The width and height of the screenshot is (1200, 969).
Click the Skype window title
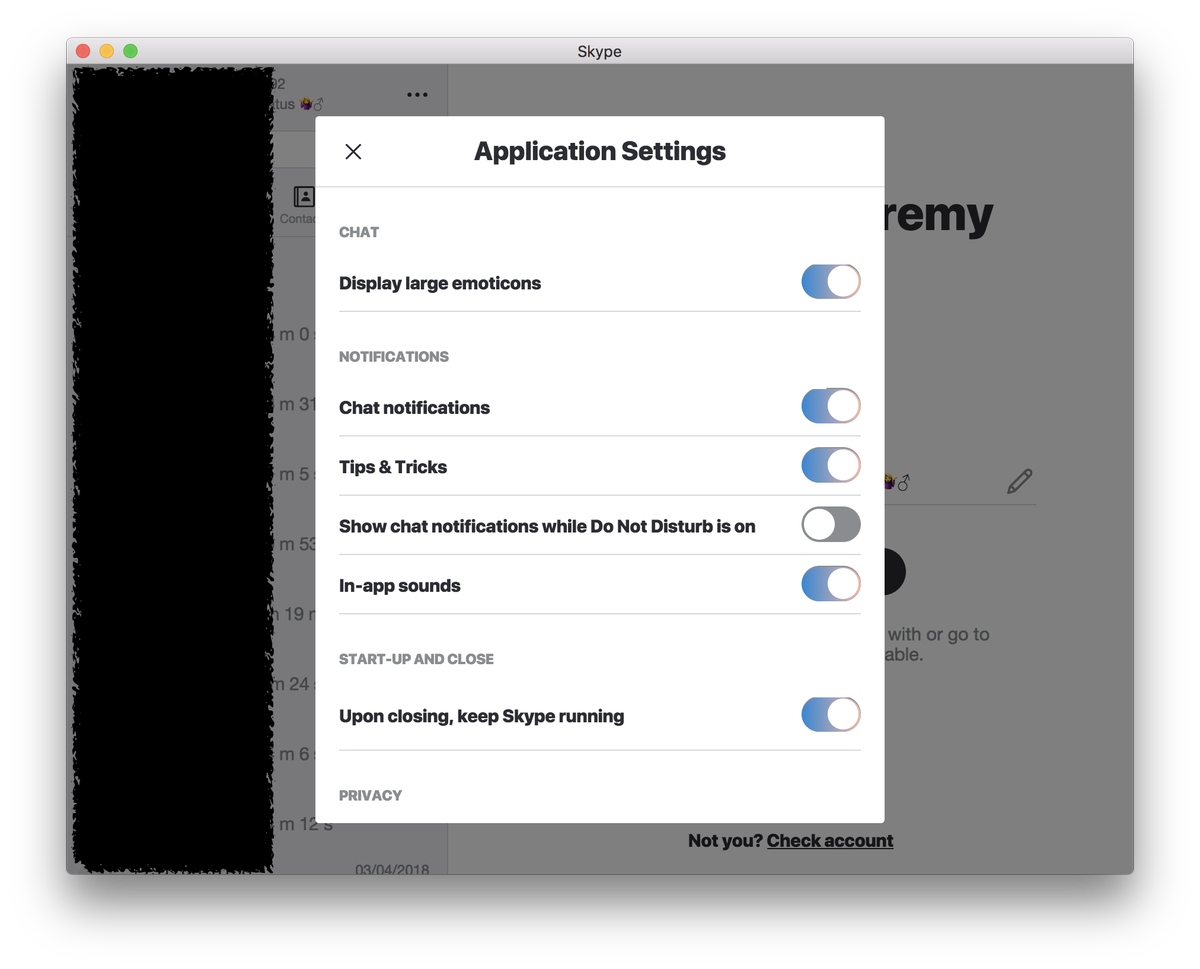pos(599,51)
